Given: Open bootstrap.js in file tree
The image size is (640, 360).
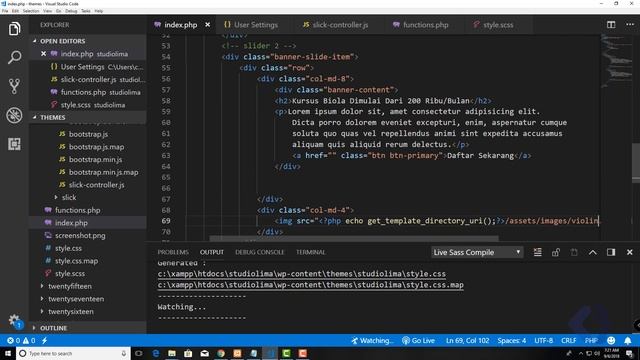Looking at the screenshot, I should 88,134.
